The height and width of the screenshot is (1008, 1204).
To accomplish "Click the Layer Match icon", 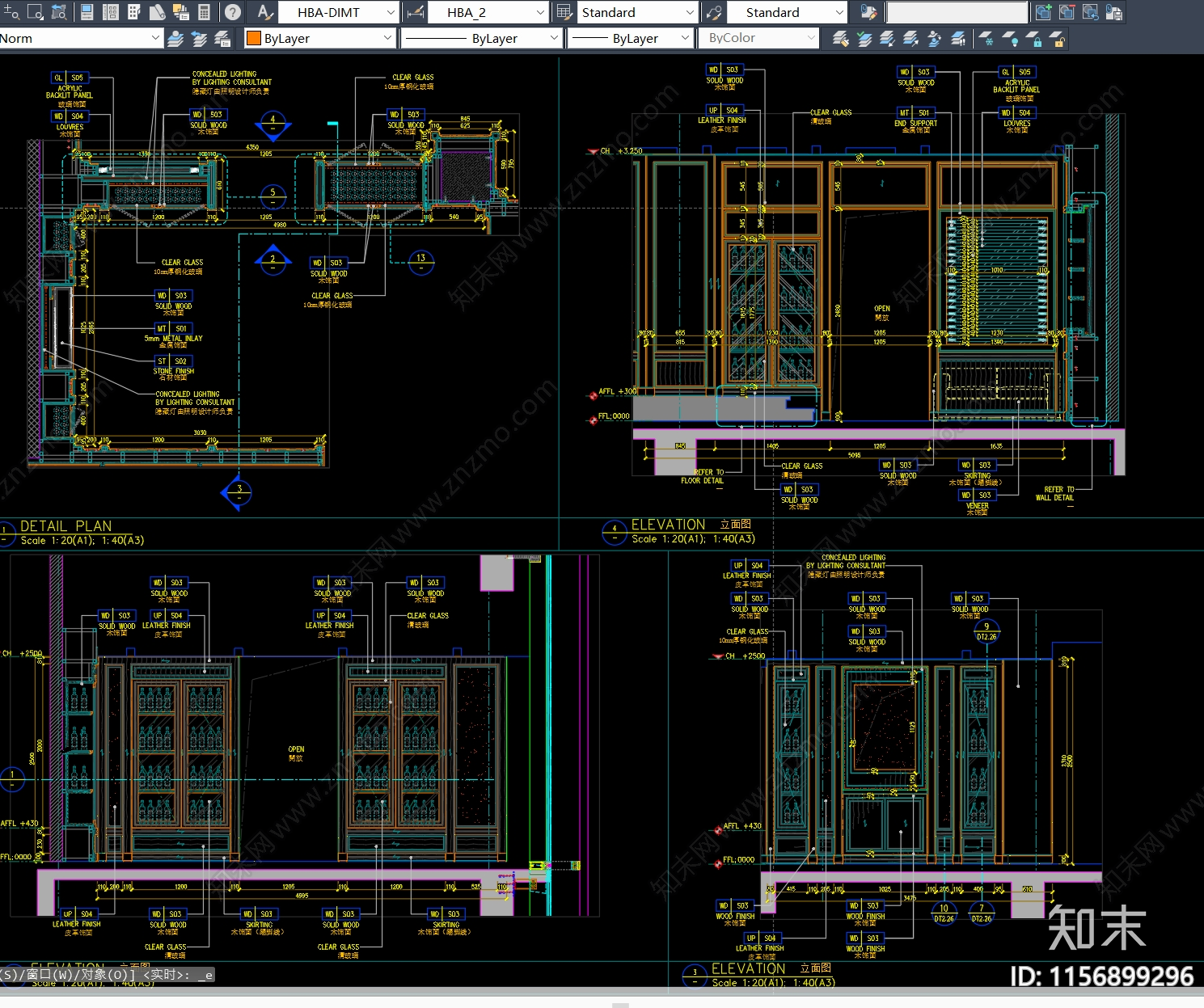I will coord(840,38).
